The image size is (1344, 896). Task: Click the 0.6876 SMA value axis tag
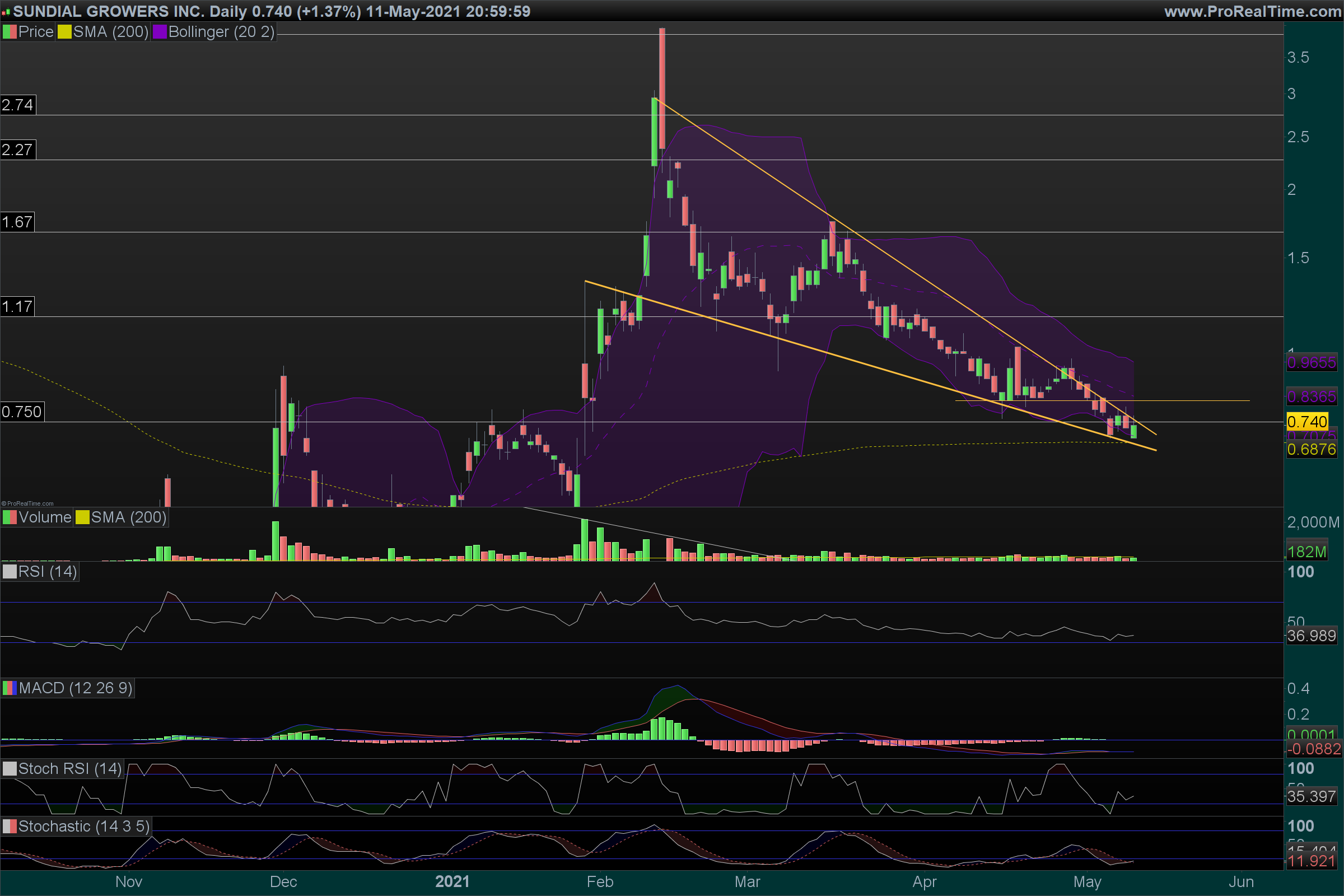[x=1311, y=450]
